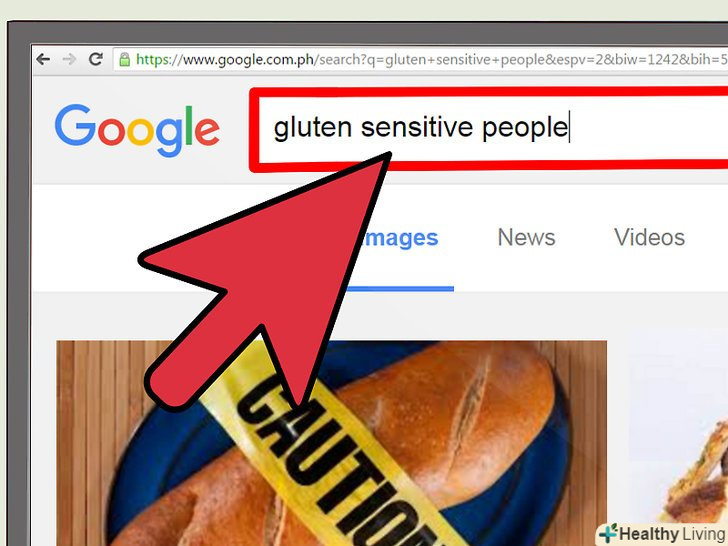Click the word 'people' in search field
This screenshot has width=728, height=546.
525,128
